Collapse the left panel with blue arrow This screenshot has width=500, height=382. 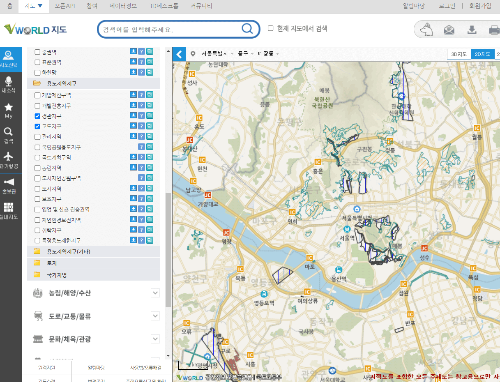click(x=179, y=54)
